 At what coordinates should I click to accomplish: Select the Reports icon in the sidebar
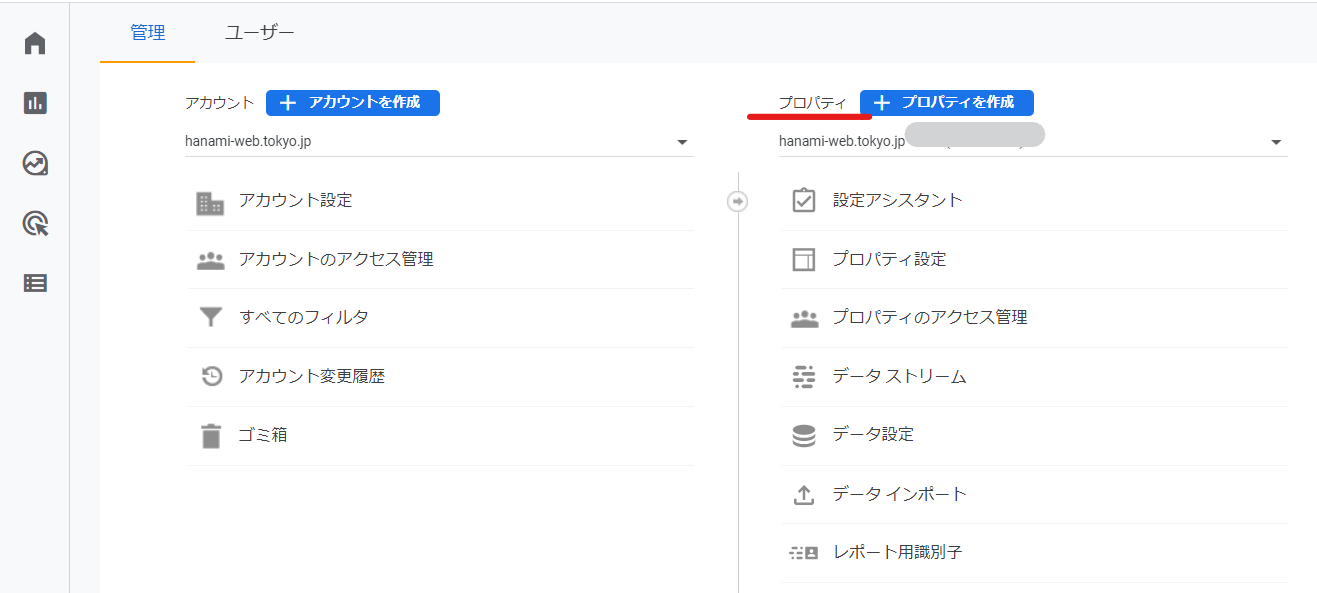tap(33, 102)
